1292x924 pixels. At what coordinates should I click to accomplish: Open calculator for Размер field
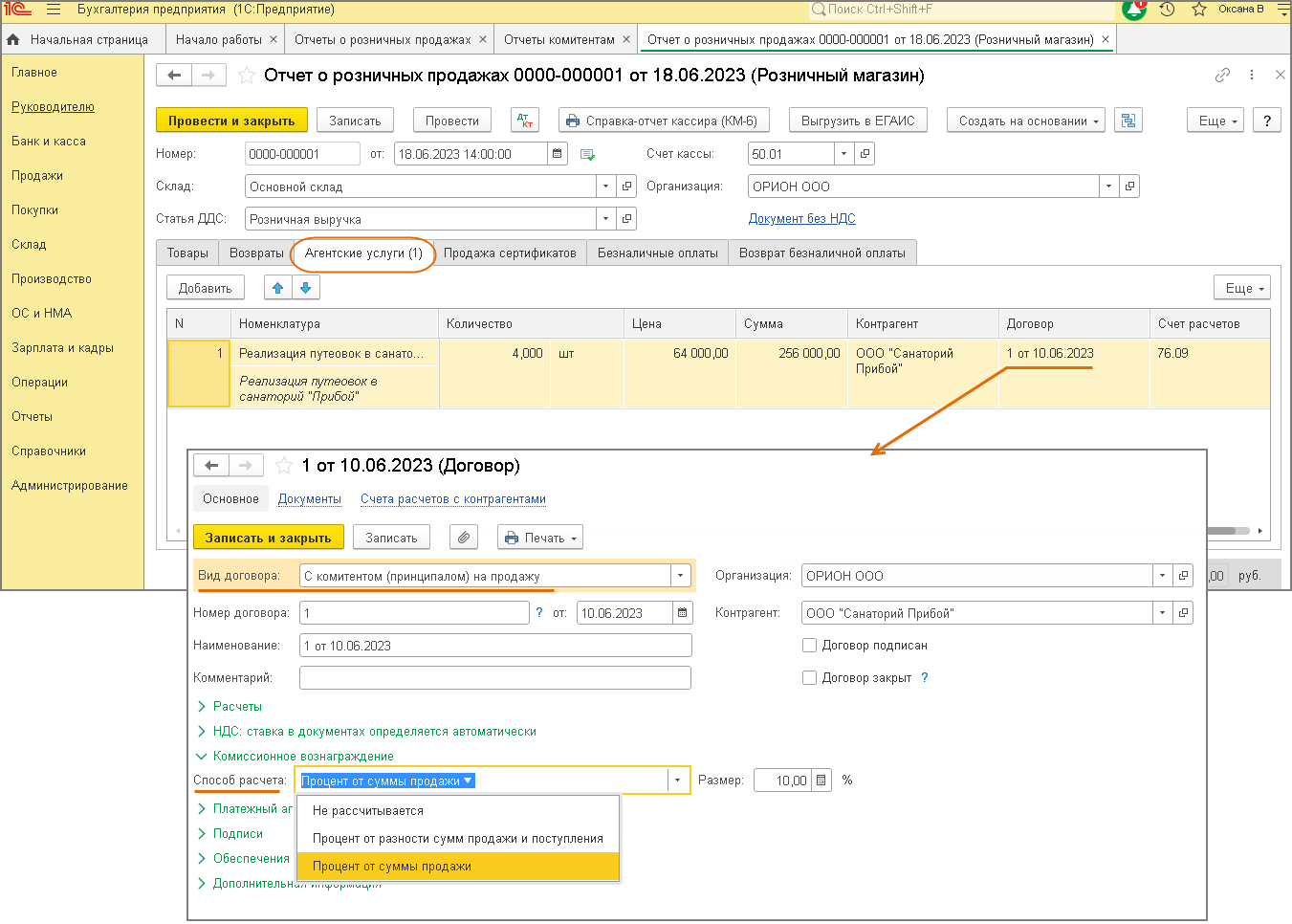821,781
